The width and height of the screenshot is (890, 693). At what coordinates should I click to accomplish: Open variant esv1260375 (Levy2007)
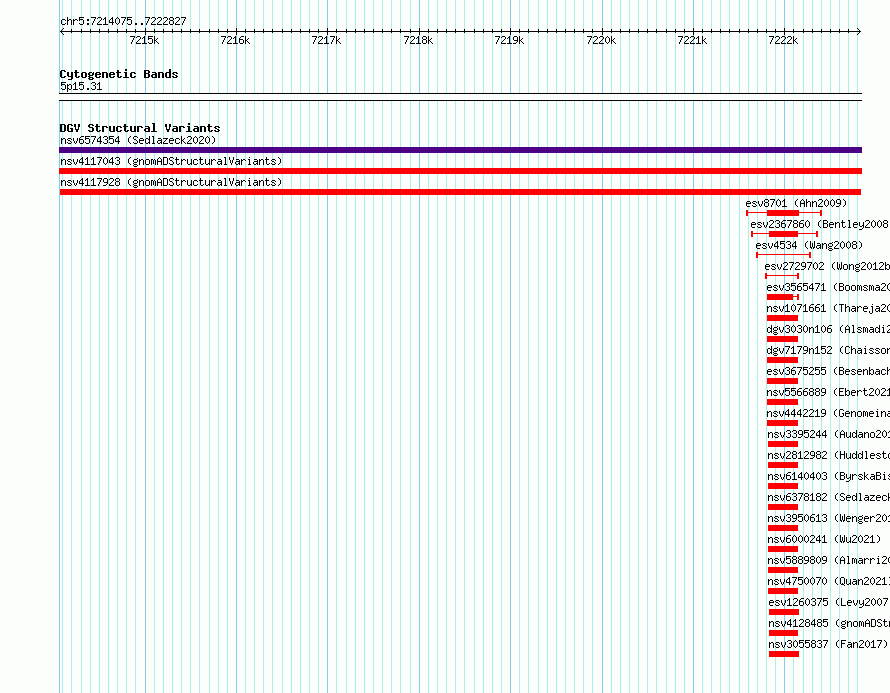click(x=829, y=602)
